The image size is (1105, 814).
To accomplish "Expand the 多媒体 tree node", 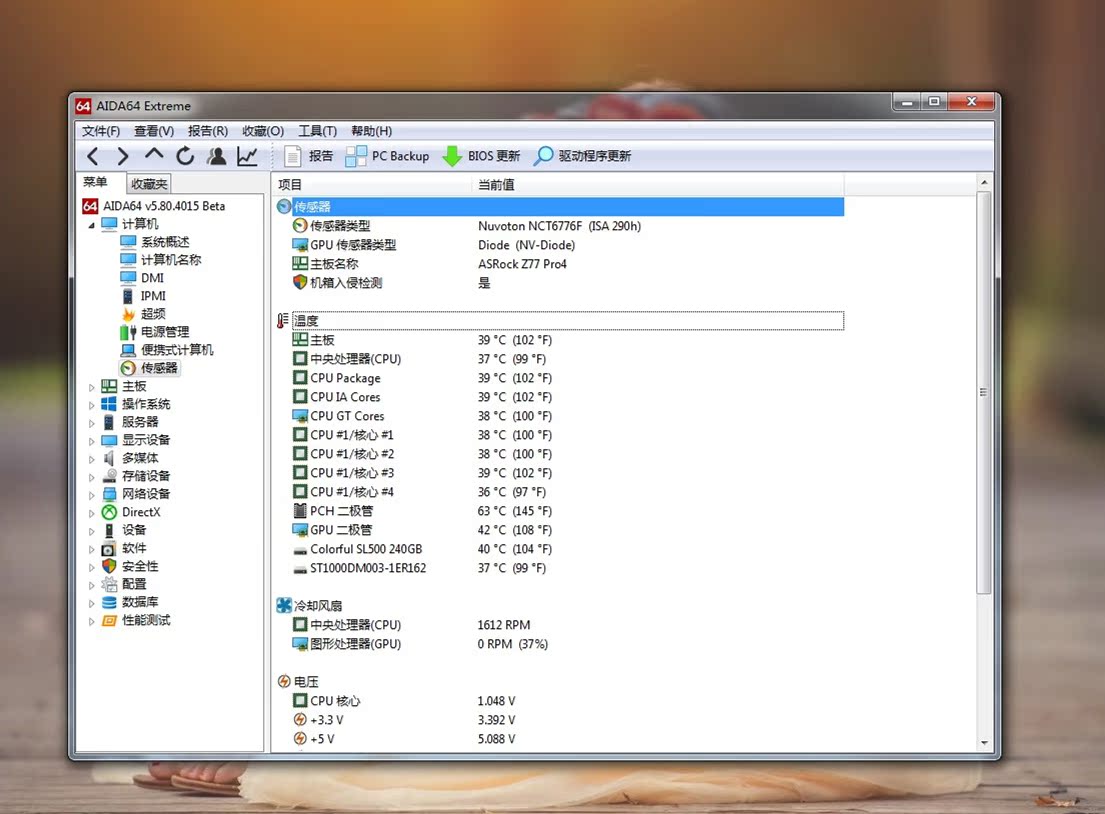I will click(x=92, y=459).
